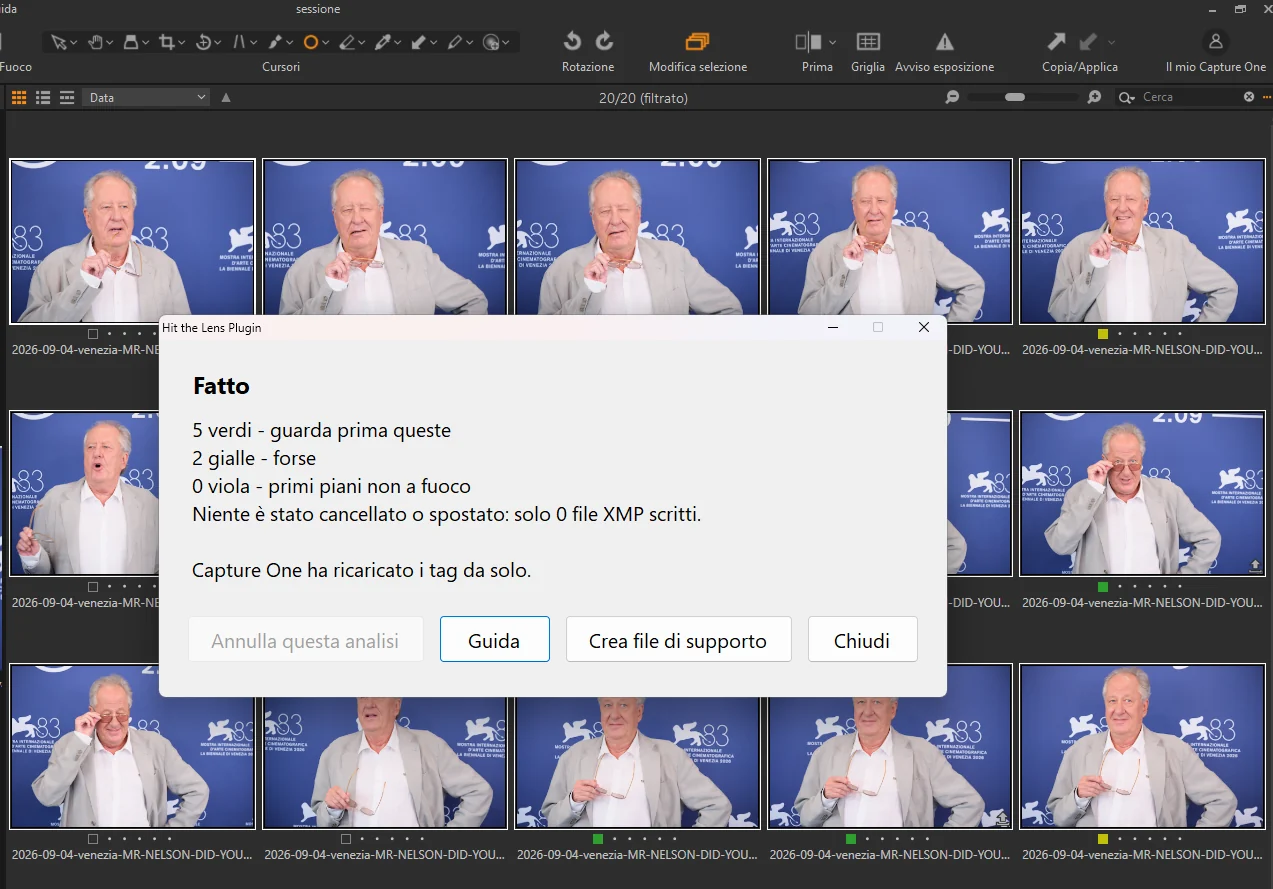Viewport: 1273px width, 889px height.
Task: Clear the Cerca search field
Action: (1248, 97)
